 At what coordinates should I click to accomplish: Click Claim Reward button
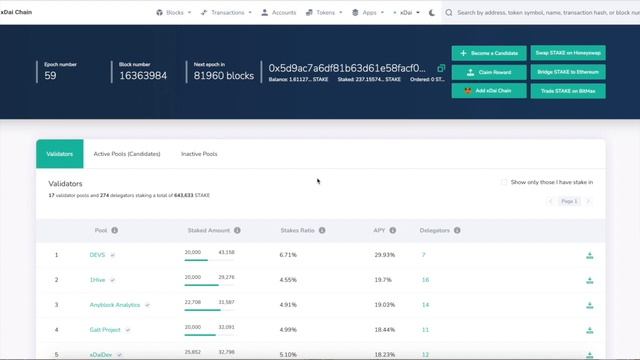point(489,72)
